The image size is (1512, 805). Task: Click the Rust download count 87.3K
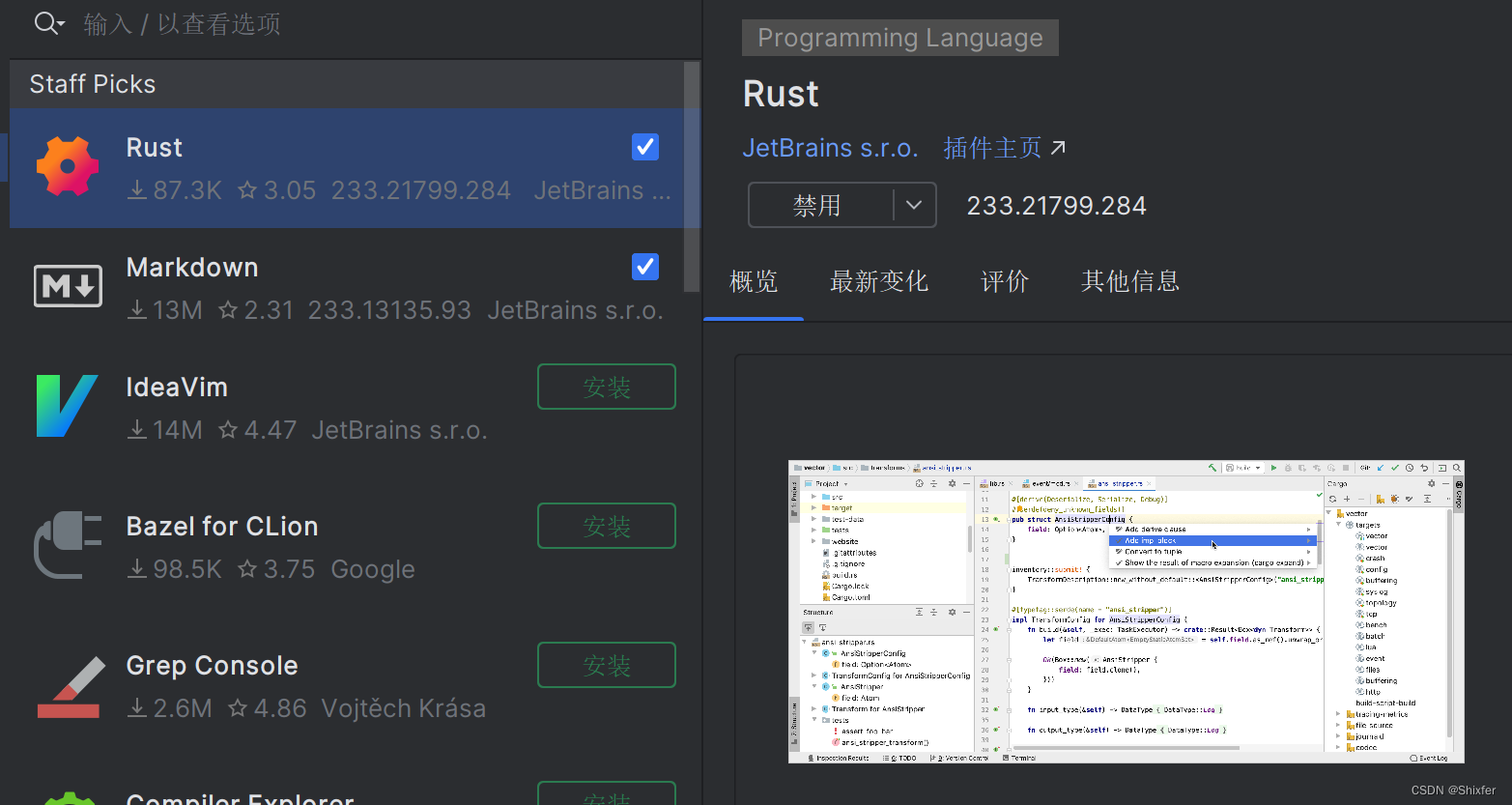point(175,190)
